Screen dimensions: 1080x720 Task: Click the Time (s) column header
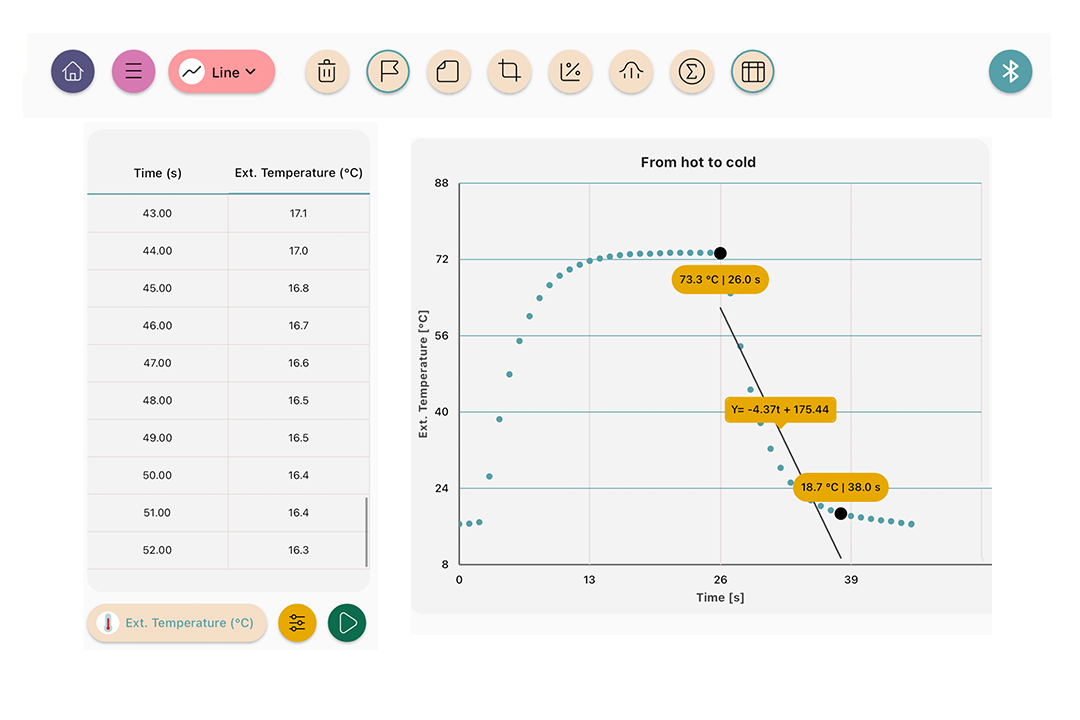158,173
